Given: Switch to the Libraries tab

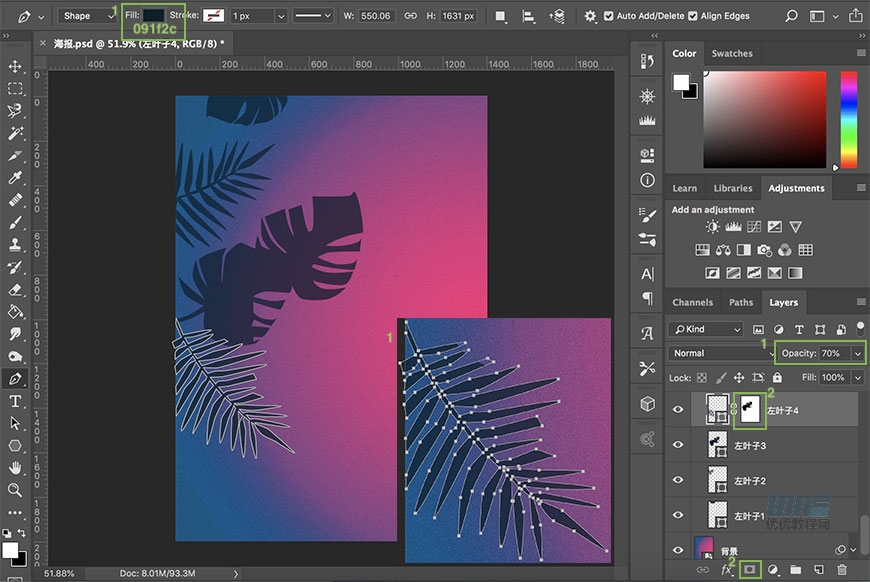Looking at the screenshot, I should (733, 188).
